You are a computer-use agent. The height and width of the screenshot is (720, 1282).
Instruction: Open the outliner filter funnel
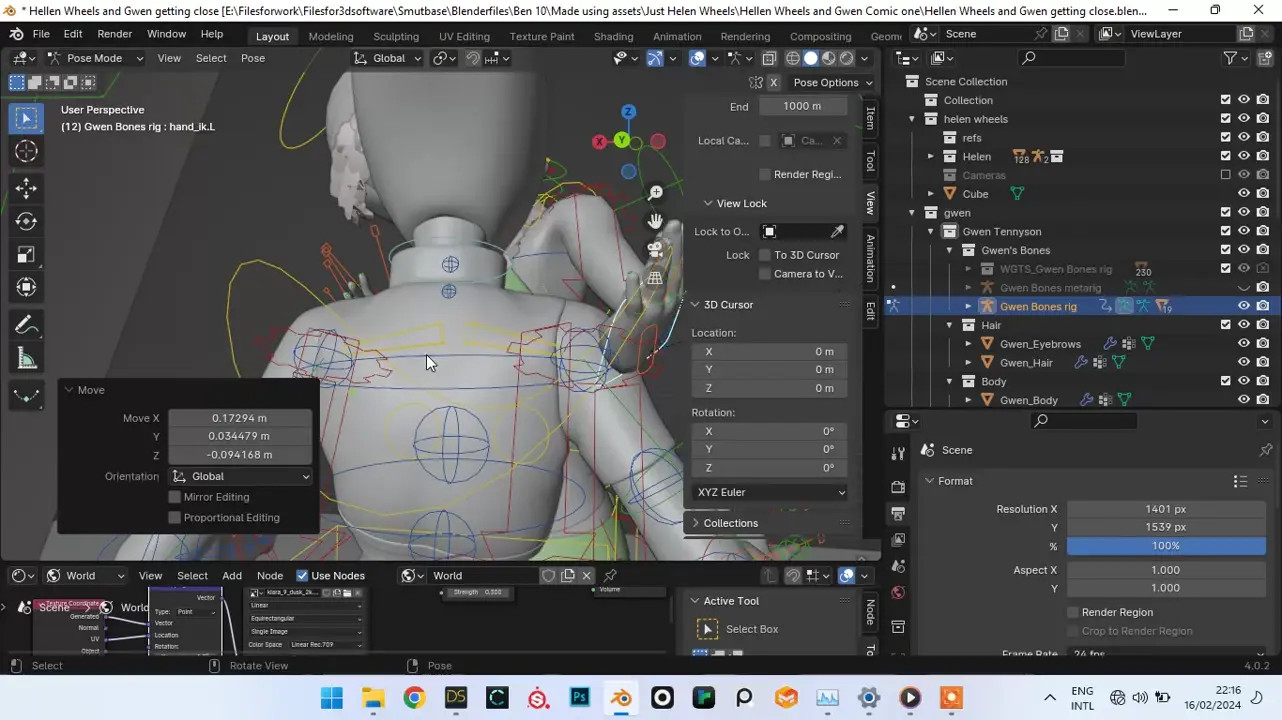click(1231, 58)
